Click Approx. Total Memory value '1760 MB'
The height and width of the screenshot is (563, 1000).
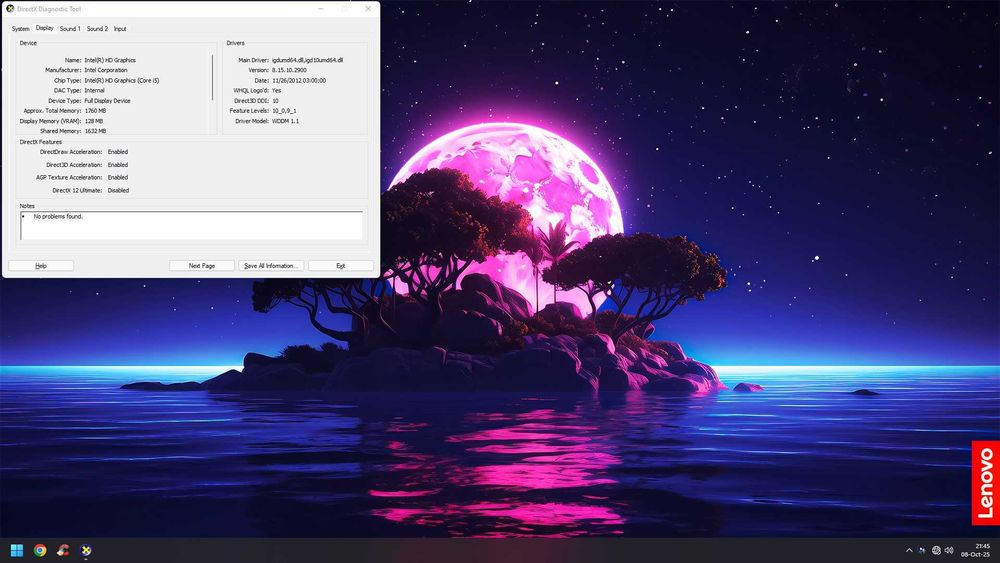tap(95, 111)
